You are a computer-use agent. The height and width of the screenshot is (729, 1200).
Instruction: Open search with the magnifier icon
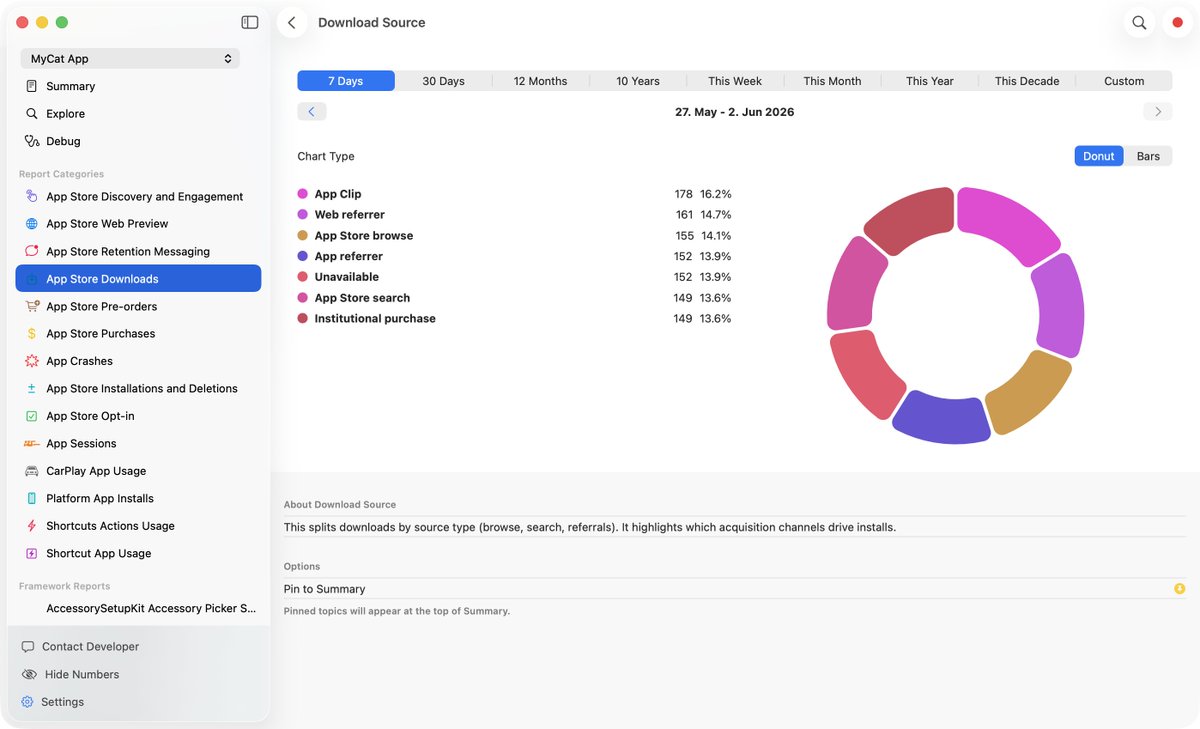(x=1139, y=22)
